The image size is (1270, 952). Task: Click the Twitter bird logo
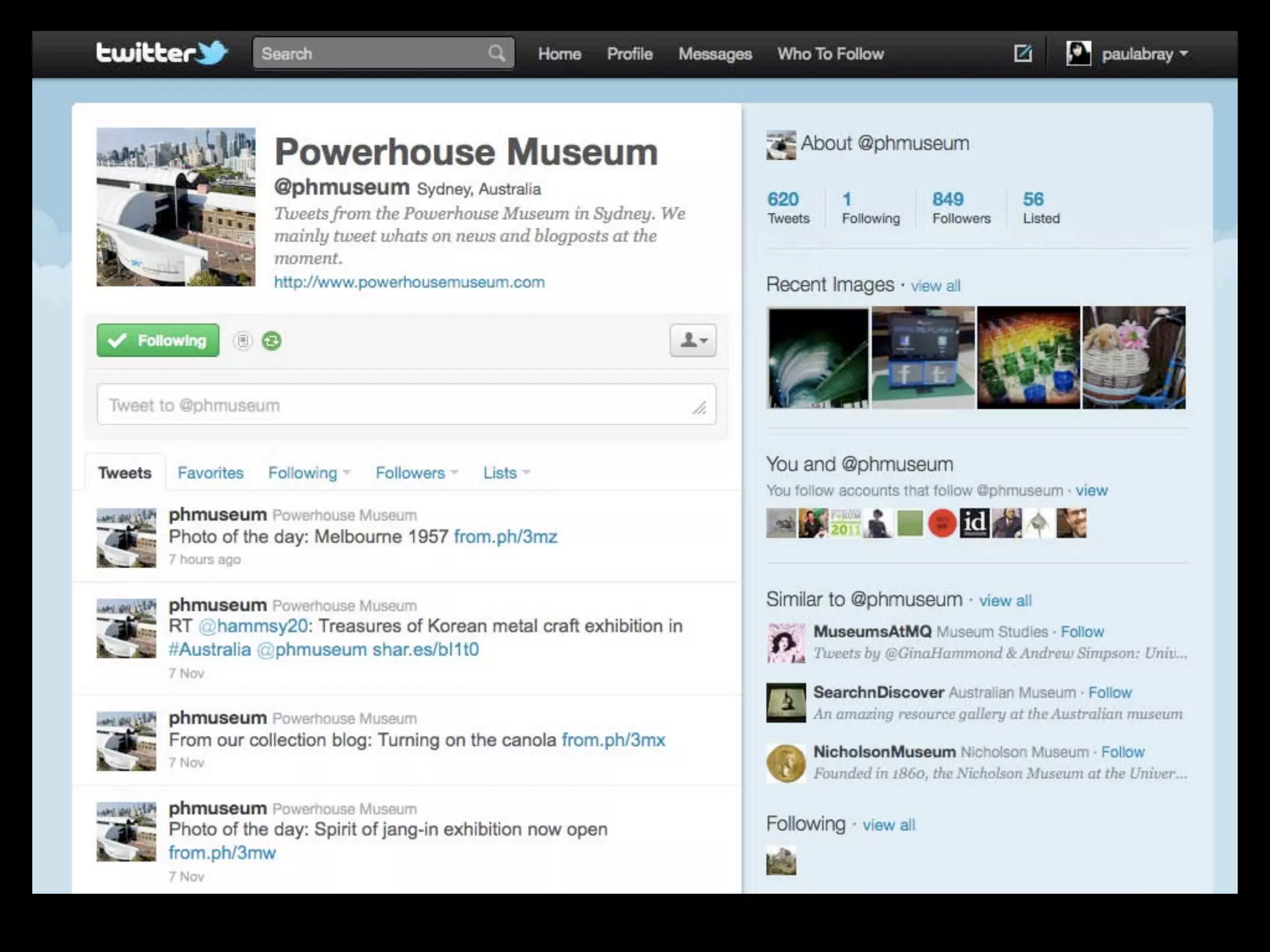tap(211, 53)
